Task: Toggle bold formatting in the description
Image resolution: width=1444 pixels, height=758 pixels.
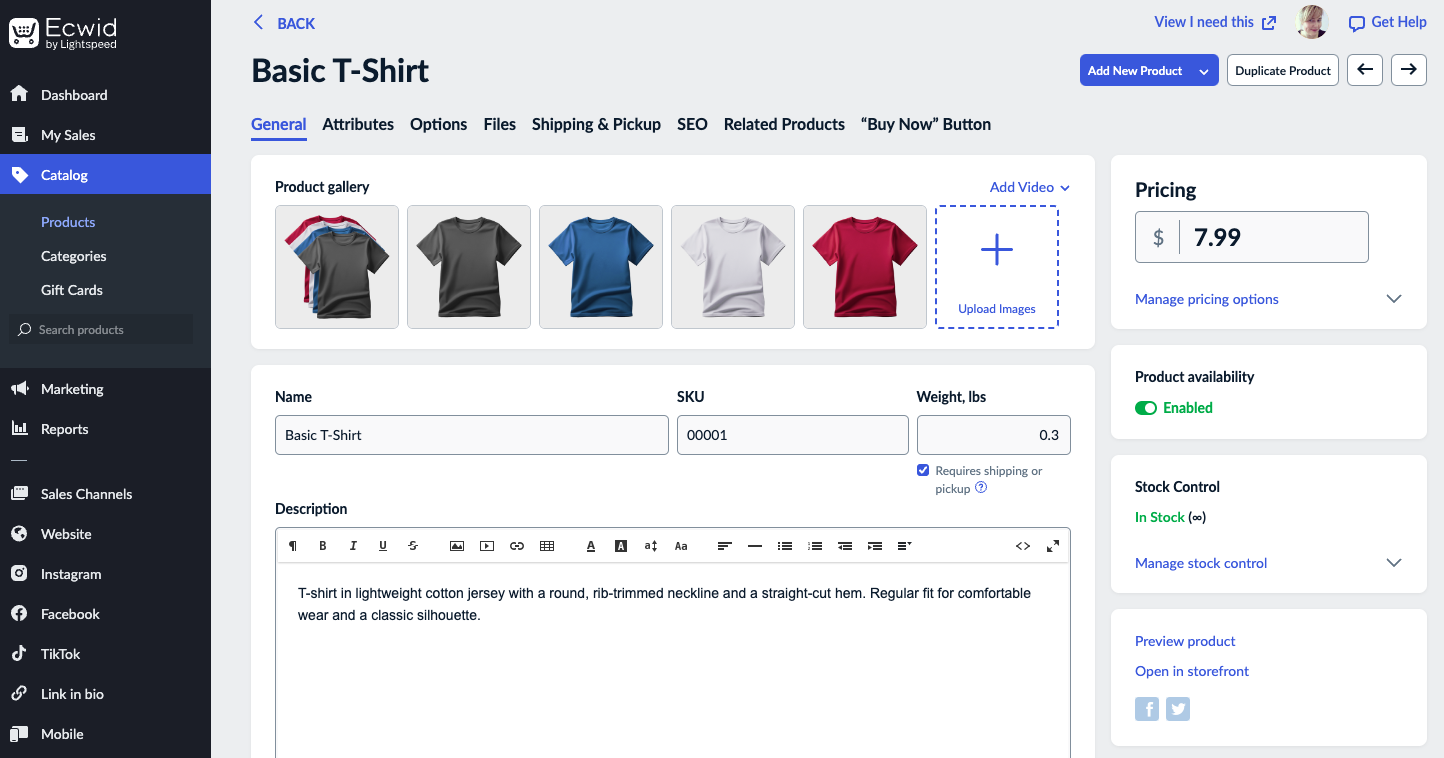Action: pyautogui.click(x=322, y=545)
